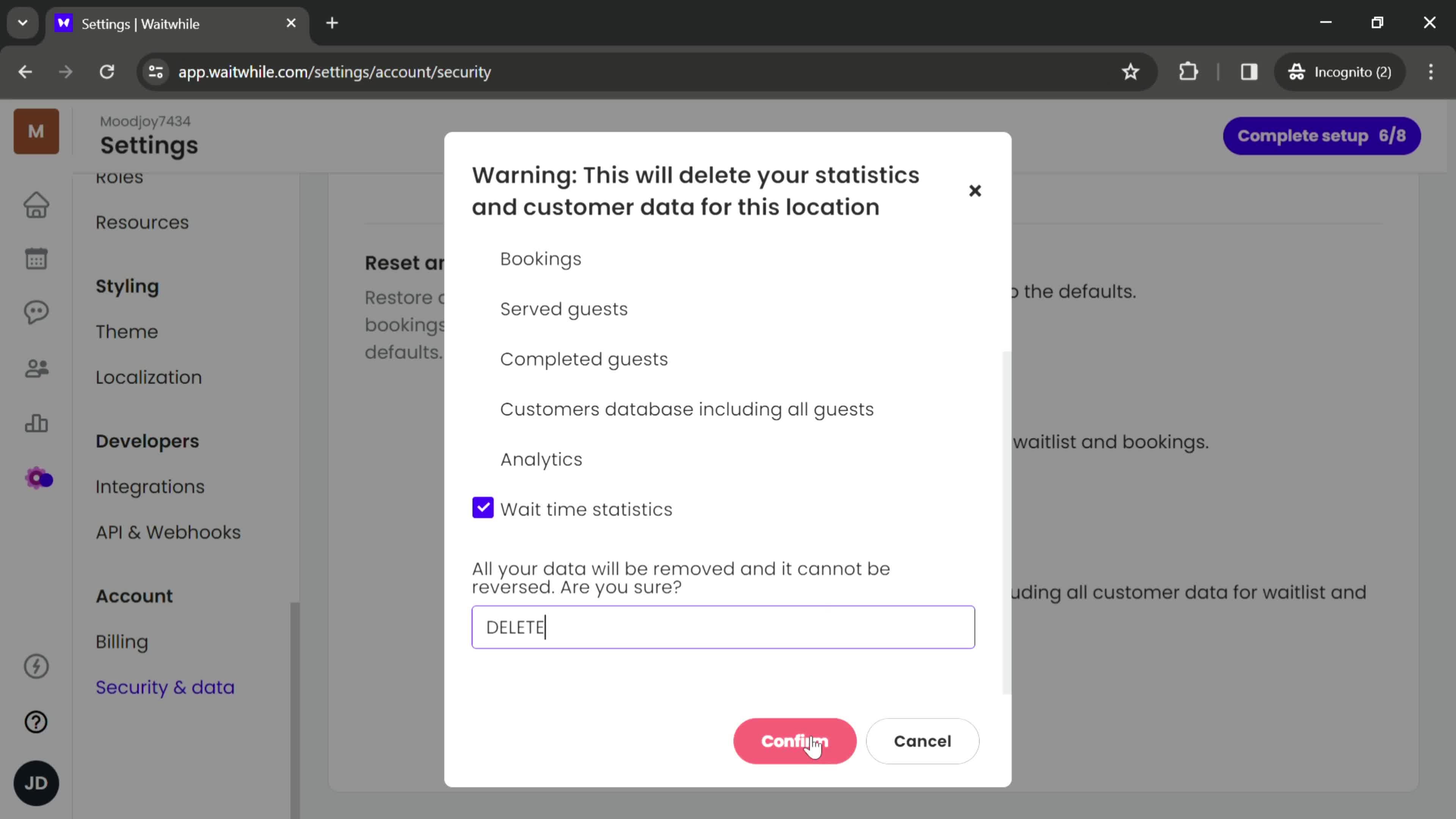
Task: Go back in browser history
Action: tap(25, 72)
